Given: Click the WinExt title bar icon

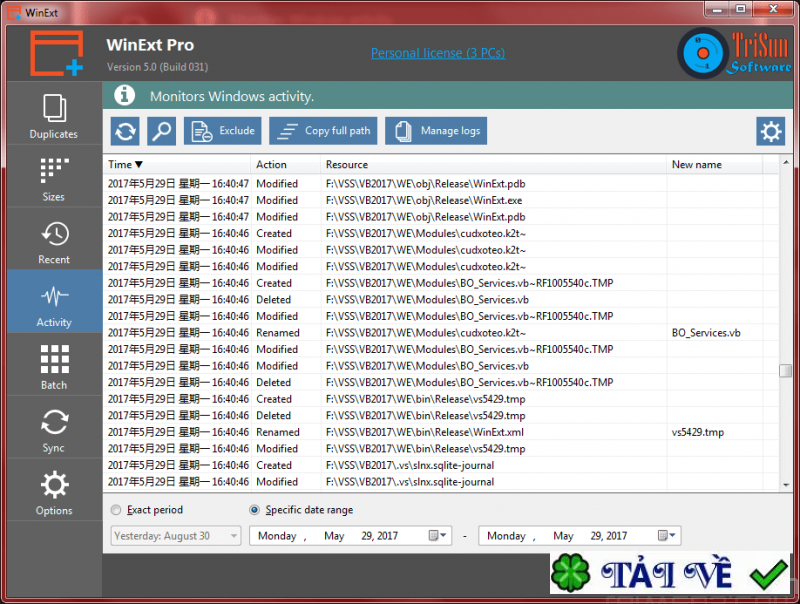Looking at the screenshot, I should point(14,12).
